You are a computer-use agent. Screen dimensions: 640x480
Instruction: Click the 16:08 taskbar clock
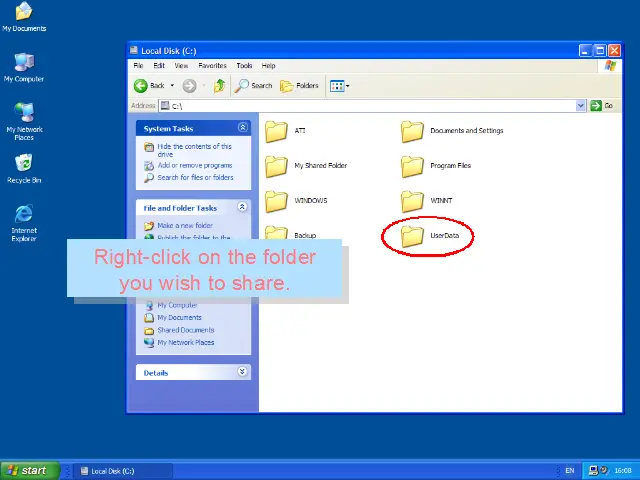tap(623, 471)
